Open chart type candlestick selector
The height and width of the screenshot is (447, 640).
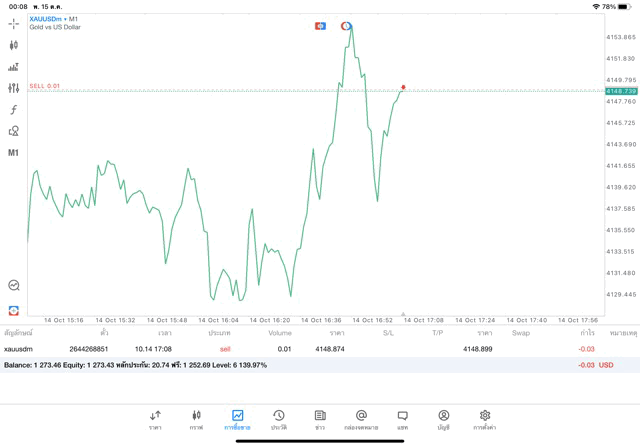point(14,45)
